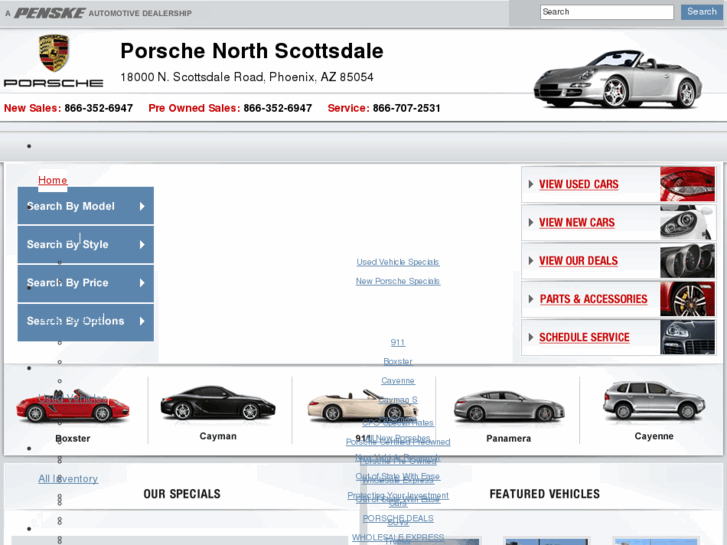The height and width of the screenshot is (545, 727).
Task: Click the Service phone number 866-707-2531
Action: (407, 108)
